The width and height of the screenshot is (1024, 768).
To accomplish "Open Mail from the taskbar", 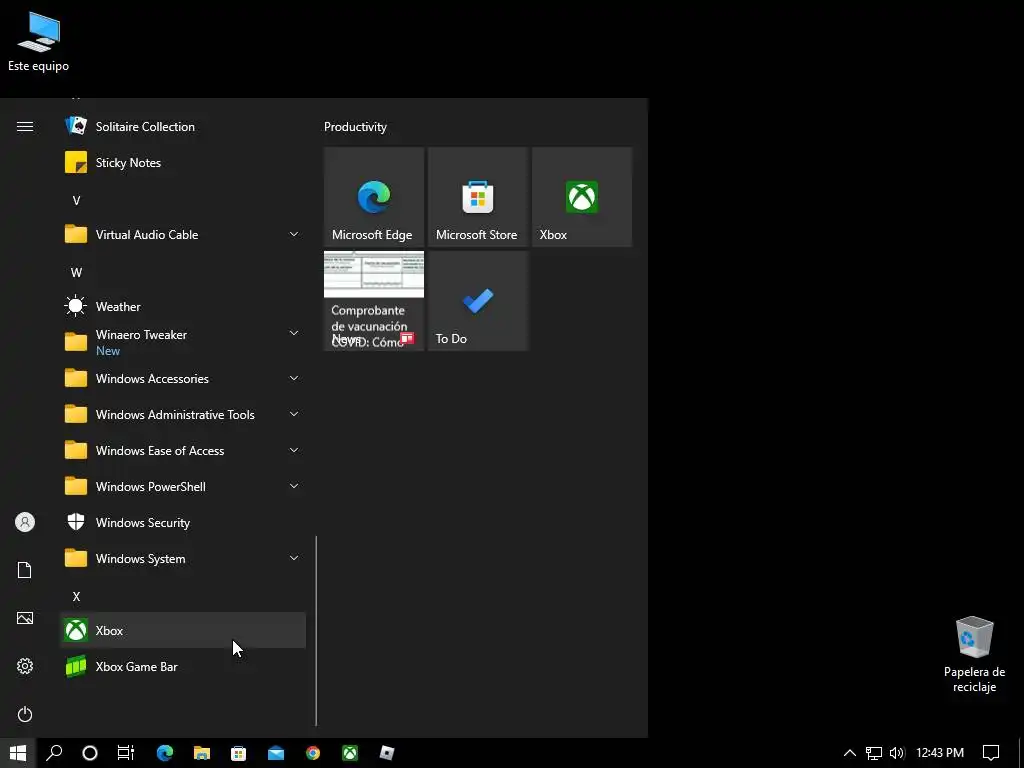I will [x=276, y=753].
